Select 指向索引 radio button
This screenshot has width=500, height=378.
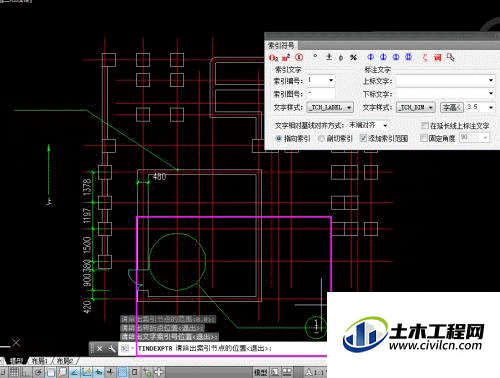point(279,138)
